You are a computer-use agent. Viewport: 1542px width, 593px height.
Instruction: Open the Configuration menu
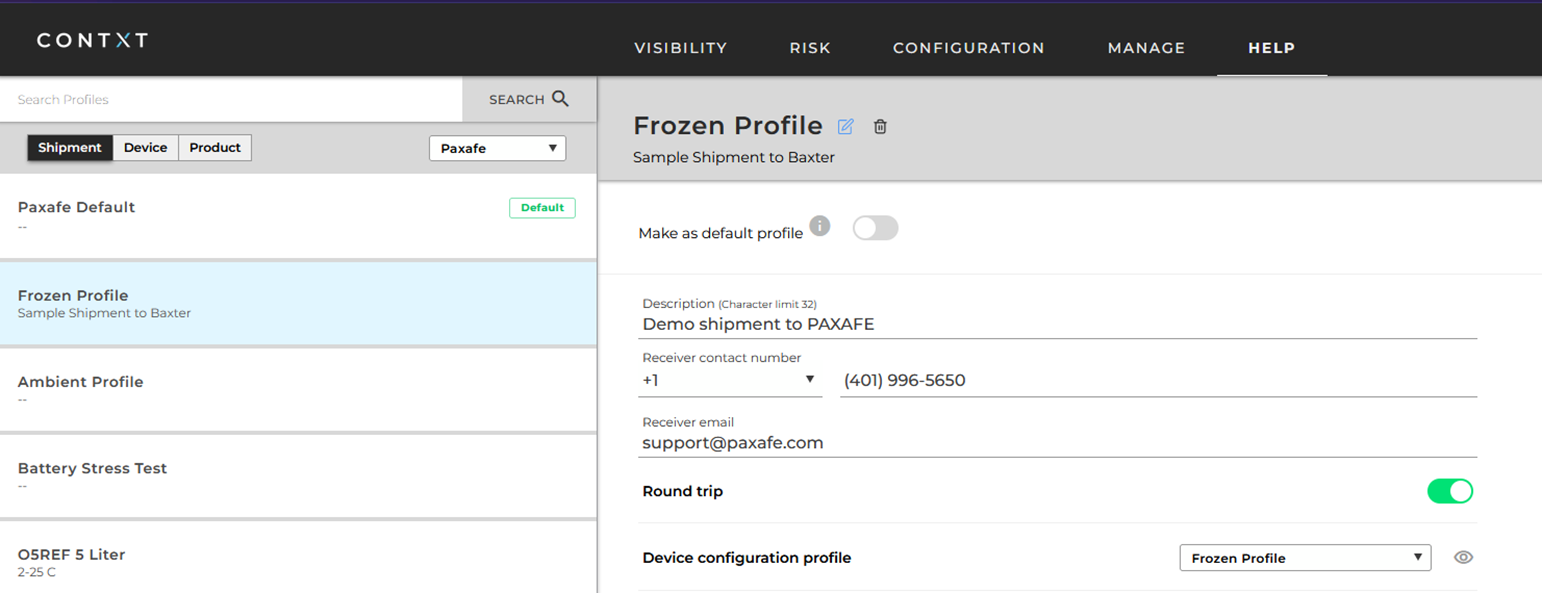pyautogui.click(x=968, y=48)
